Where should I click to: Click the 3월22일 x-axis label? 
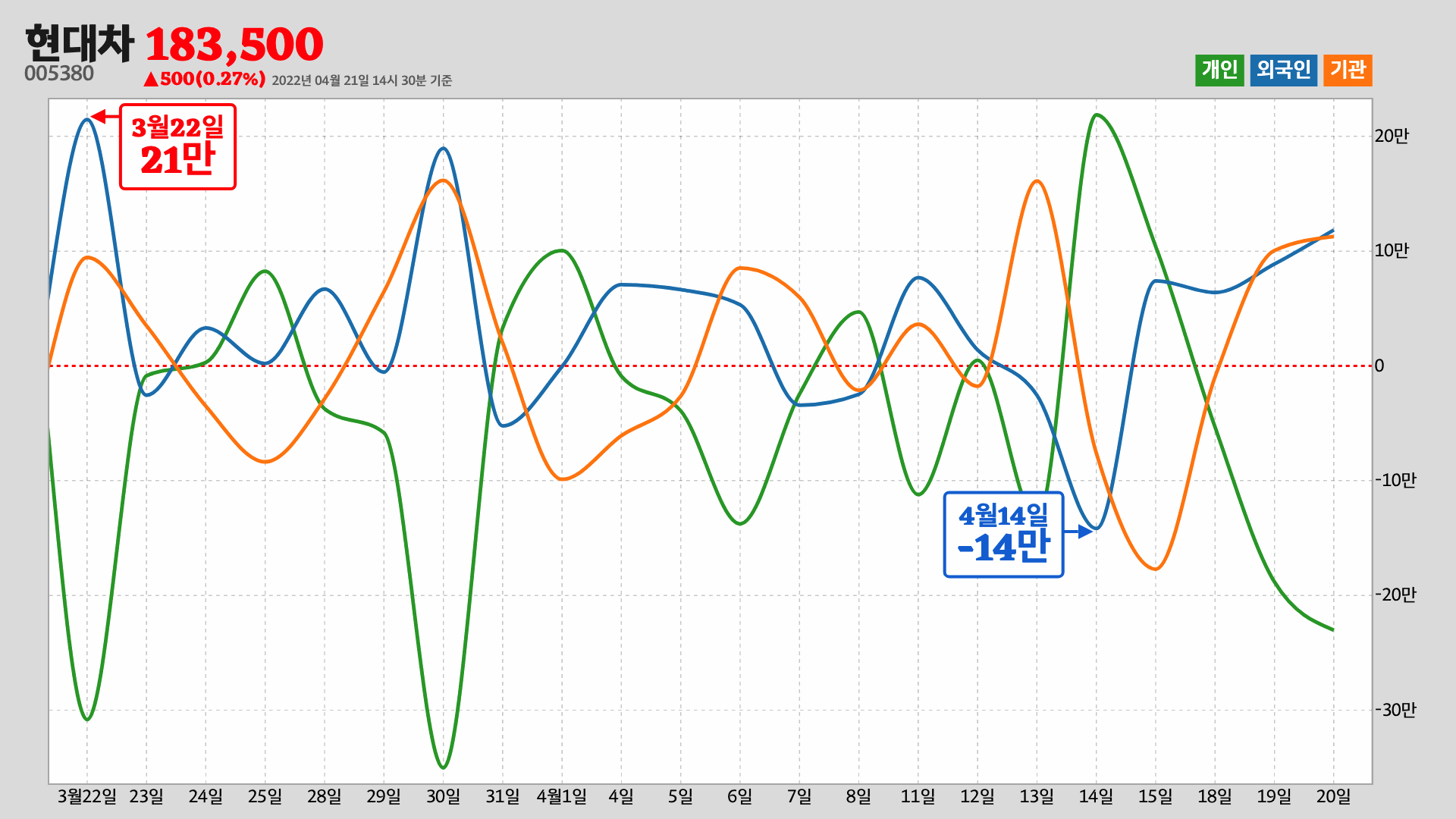click(87, 796)
